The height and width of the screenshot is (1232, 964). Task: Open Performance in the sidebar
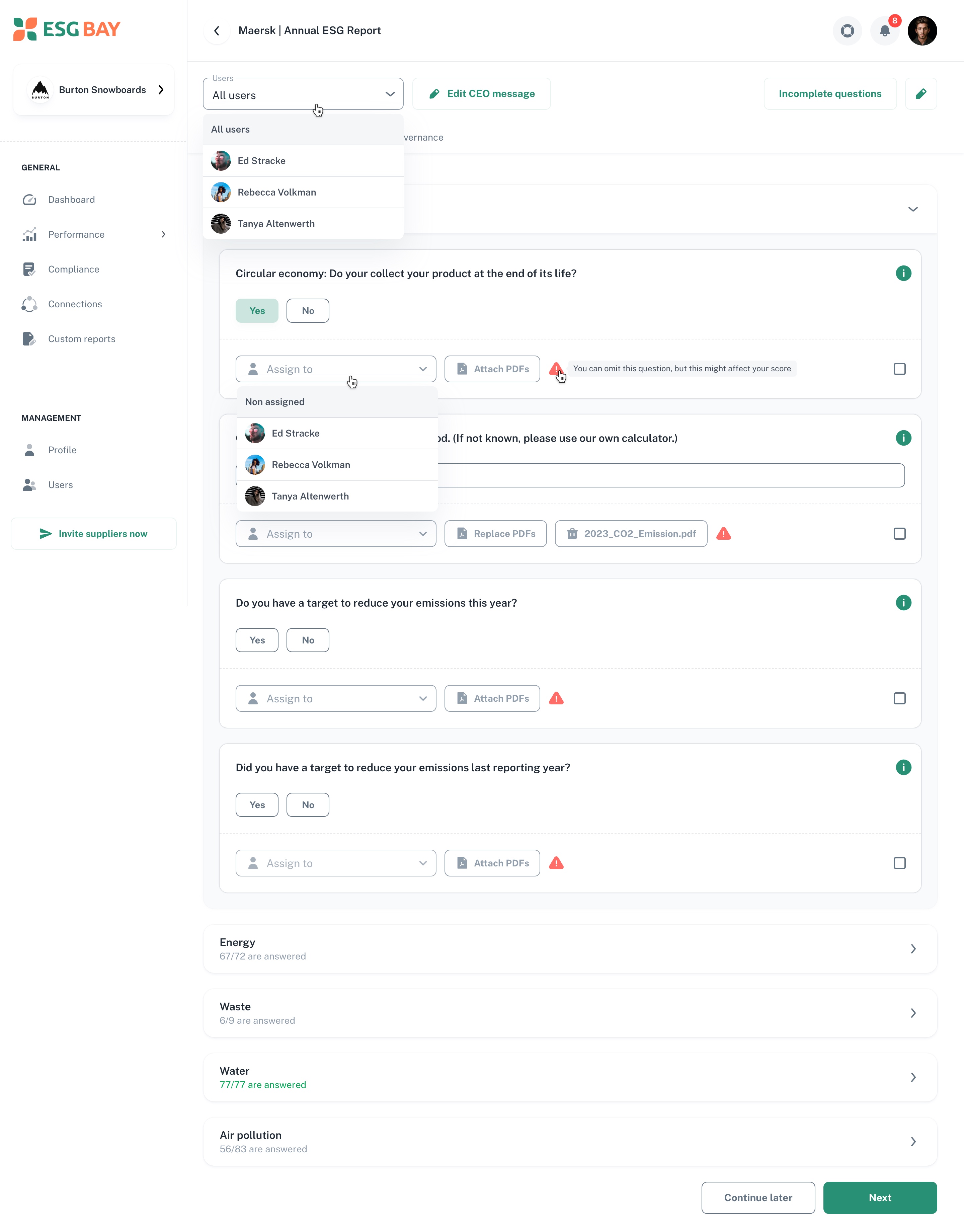click(x=76, y=235)
